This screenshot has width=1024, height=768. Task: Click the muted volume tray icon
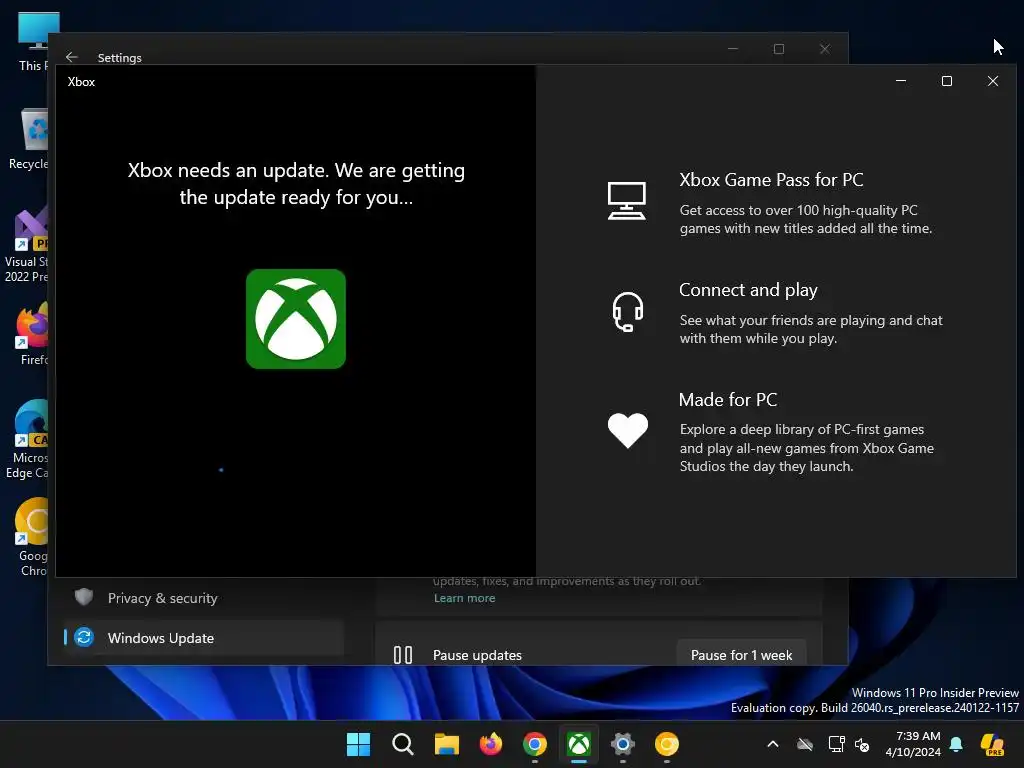pyautogui.click(x=862, y=744)
